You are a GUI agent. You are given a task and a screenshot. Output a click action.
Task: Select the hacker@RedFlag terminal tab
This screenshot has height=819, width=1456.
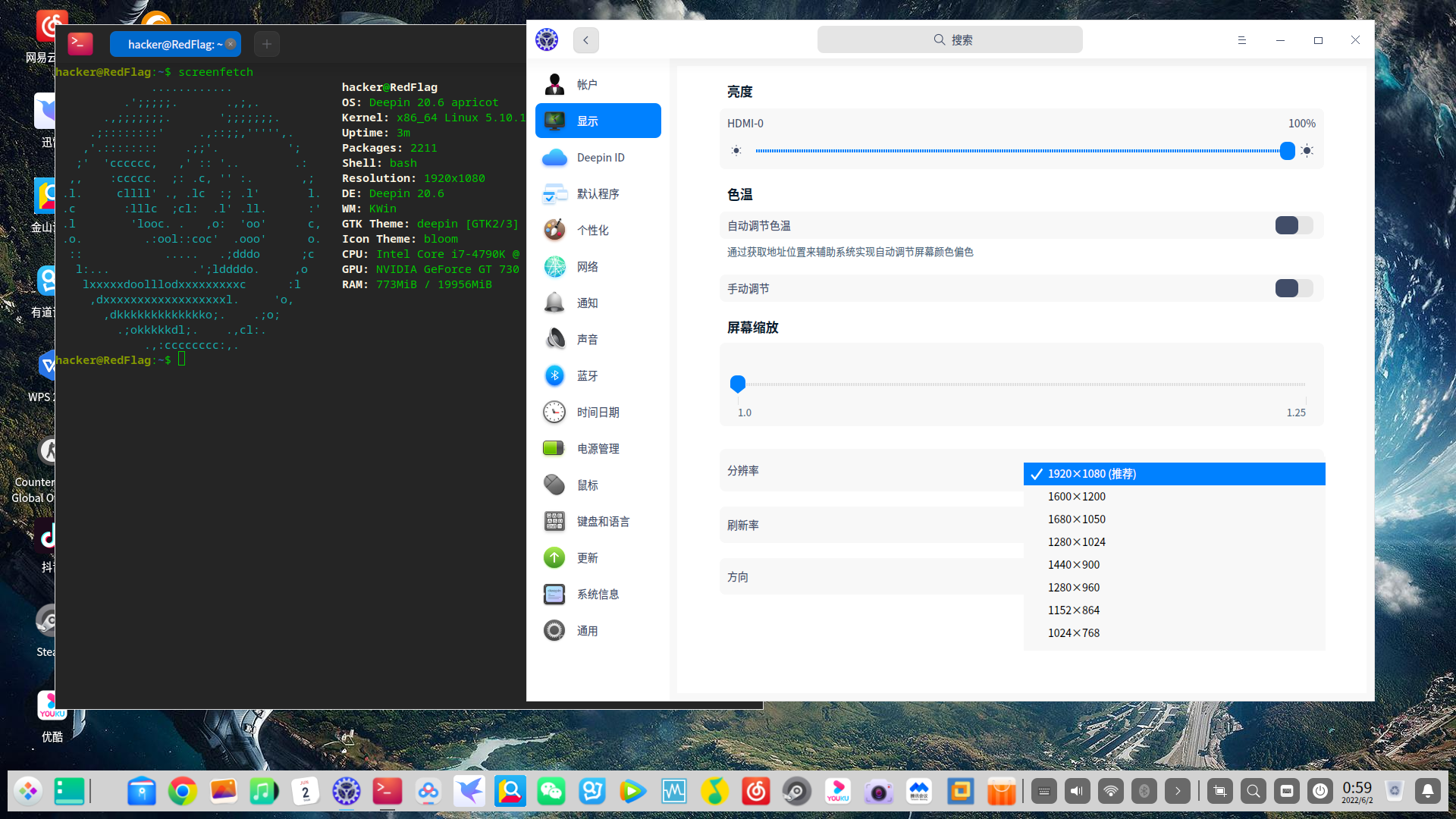(x=171, y=44)
